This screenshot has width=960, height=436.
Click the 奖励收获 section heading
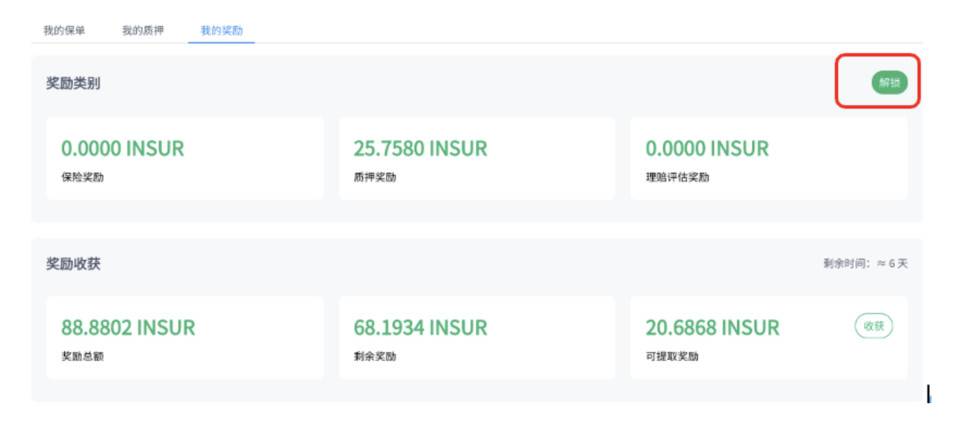click(x=73, y=264)
